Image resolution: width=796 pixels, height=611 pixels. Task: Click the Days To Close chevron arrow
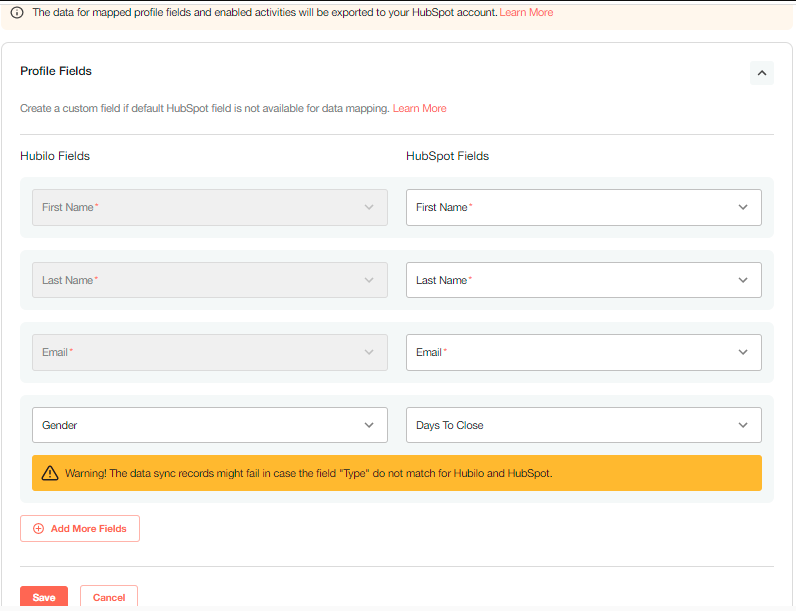click(743, 425)
